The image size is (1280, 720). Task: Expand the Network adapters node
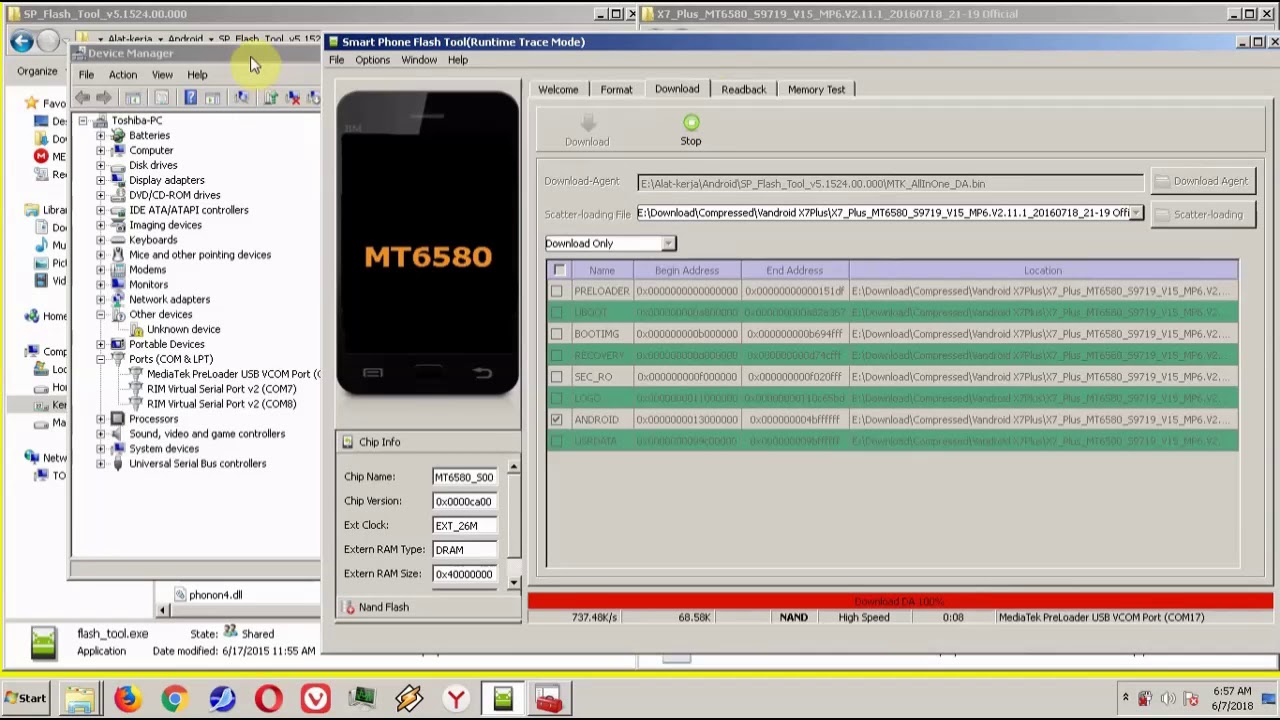[100, 299]
